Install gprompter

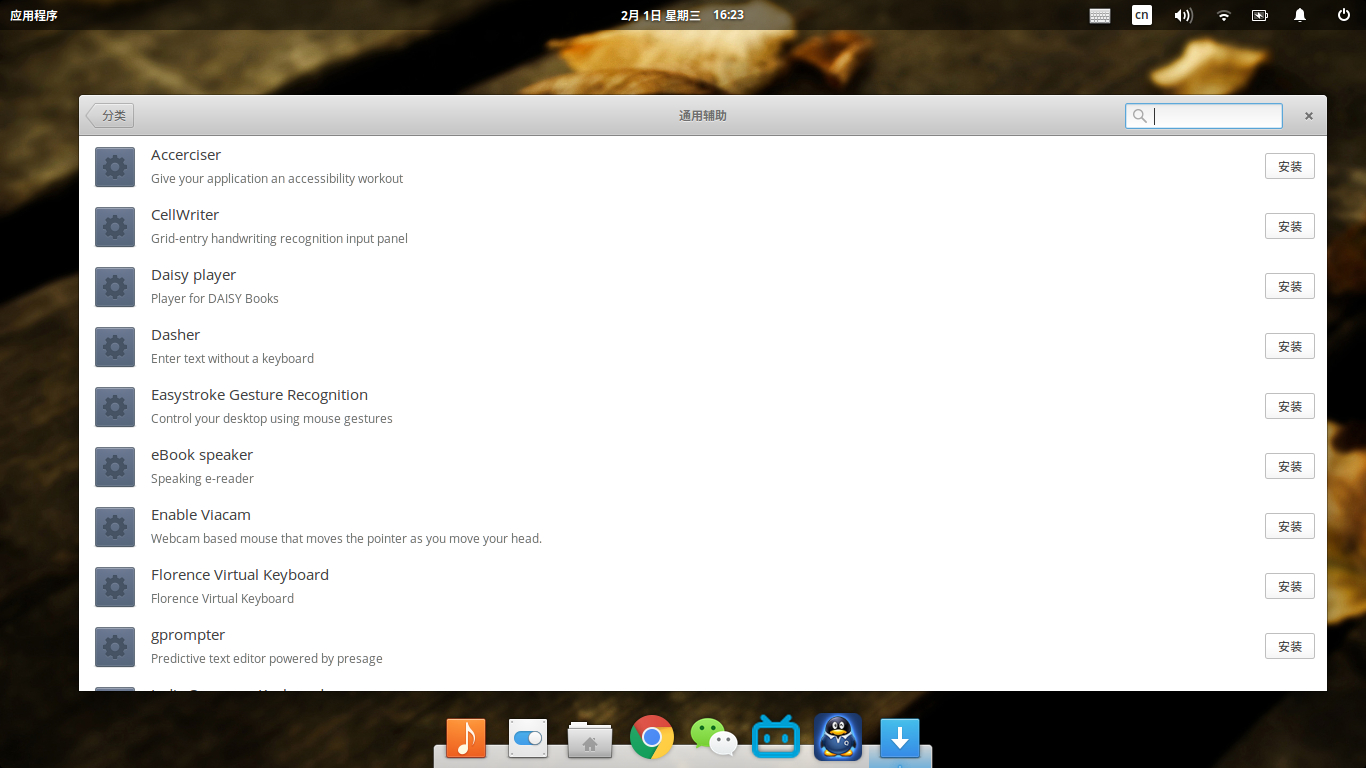1290,647
